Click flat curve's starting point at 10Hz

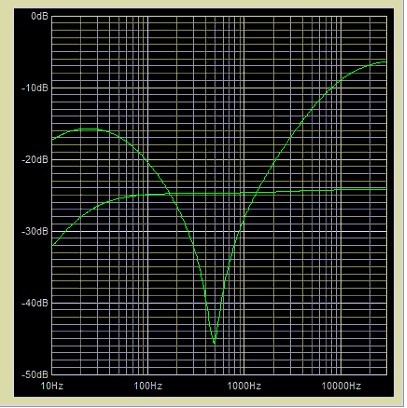(52, 246)
